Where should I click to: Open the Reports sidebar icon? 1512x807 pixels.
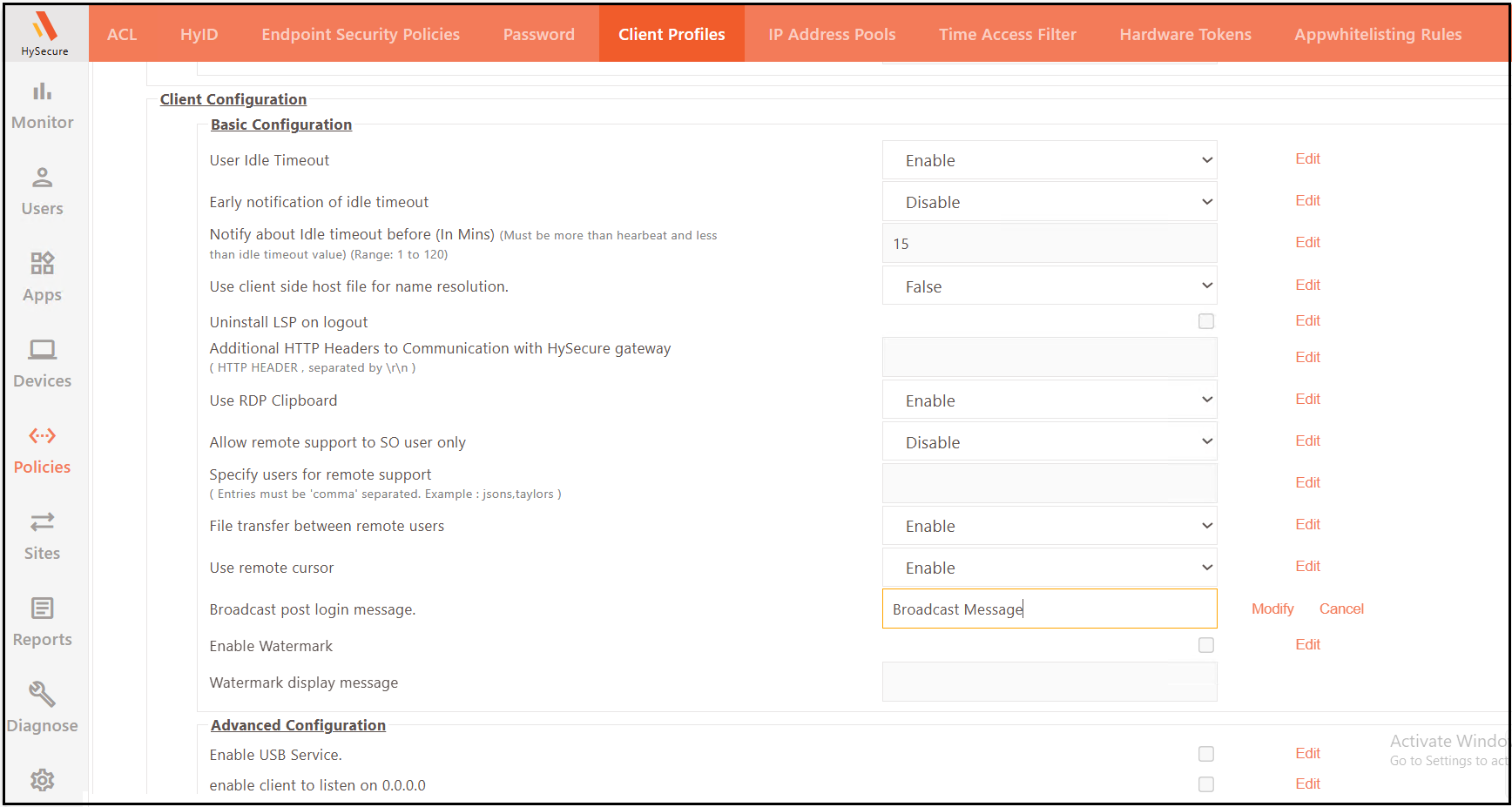tap(42, 608)
